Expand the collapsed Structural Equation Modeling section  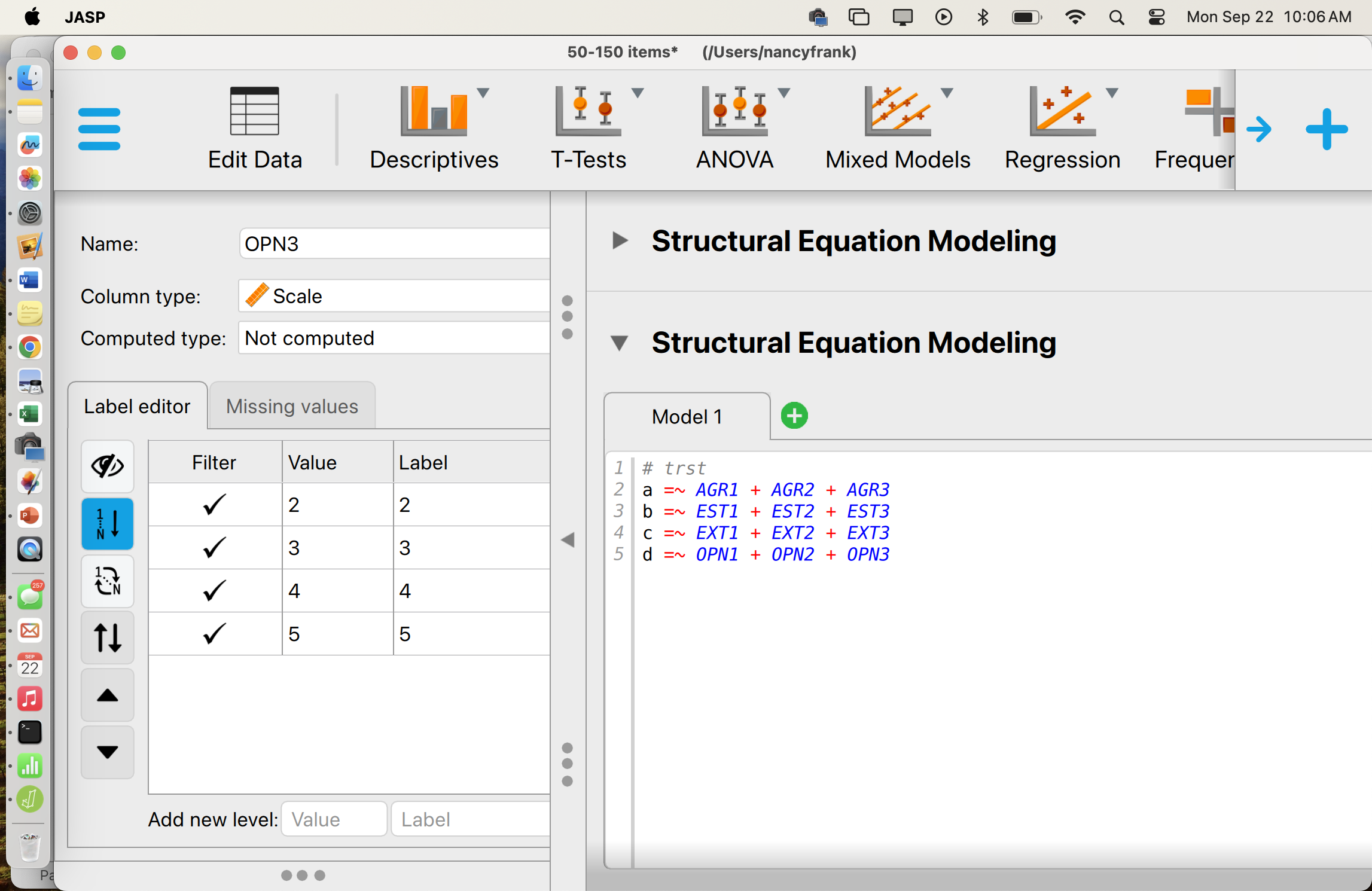tap(620, 241)
